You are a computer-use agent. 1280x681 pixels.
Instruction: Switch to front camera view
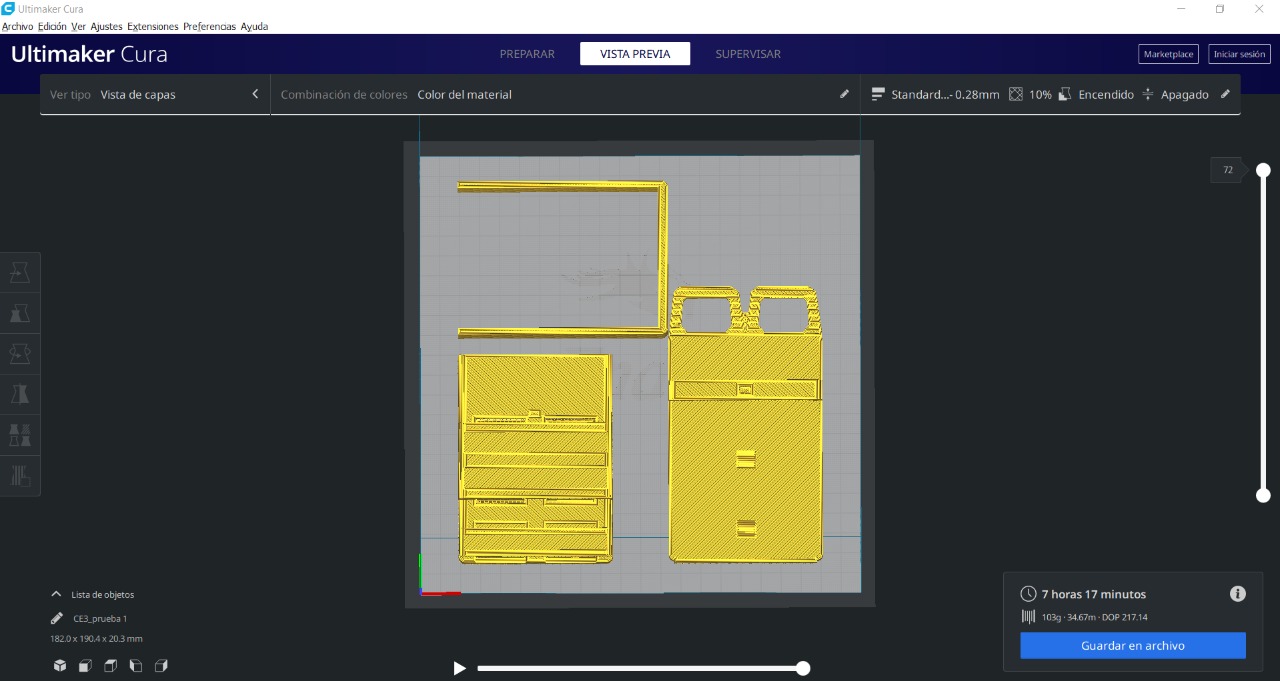pyautogui.click(x=85, y=666)
